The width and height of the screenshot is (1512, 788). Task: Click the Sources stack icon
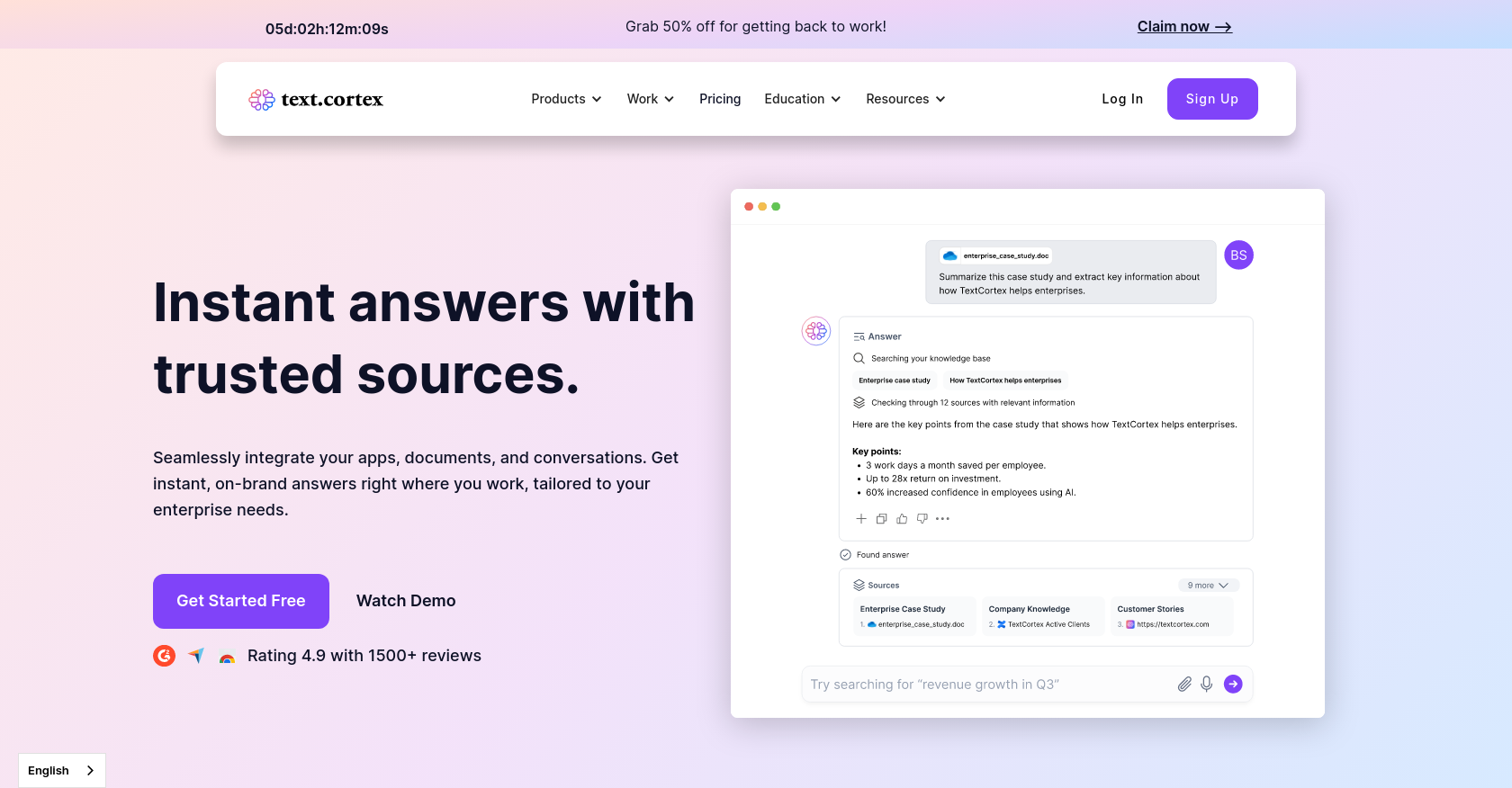coord(859,585)
